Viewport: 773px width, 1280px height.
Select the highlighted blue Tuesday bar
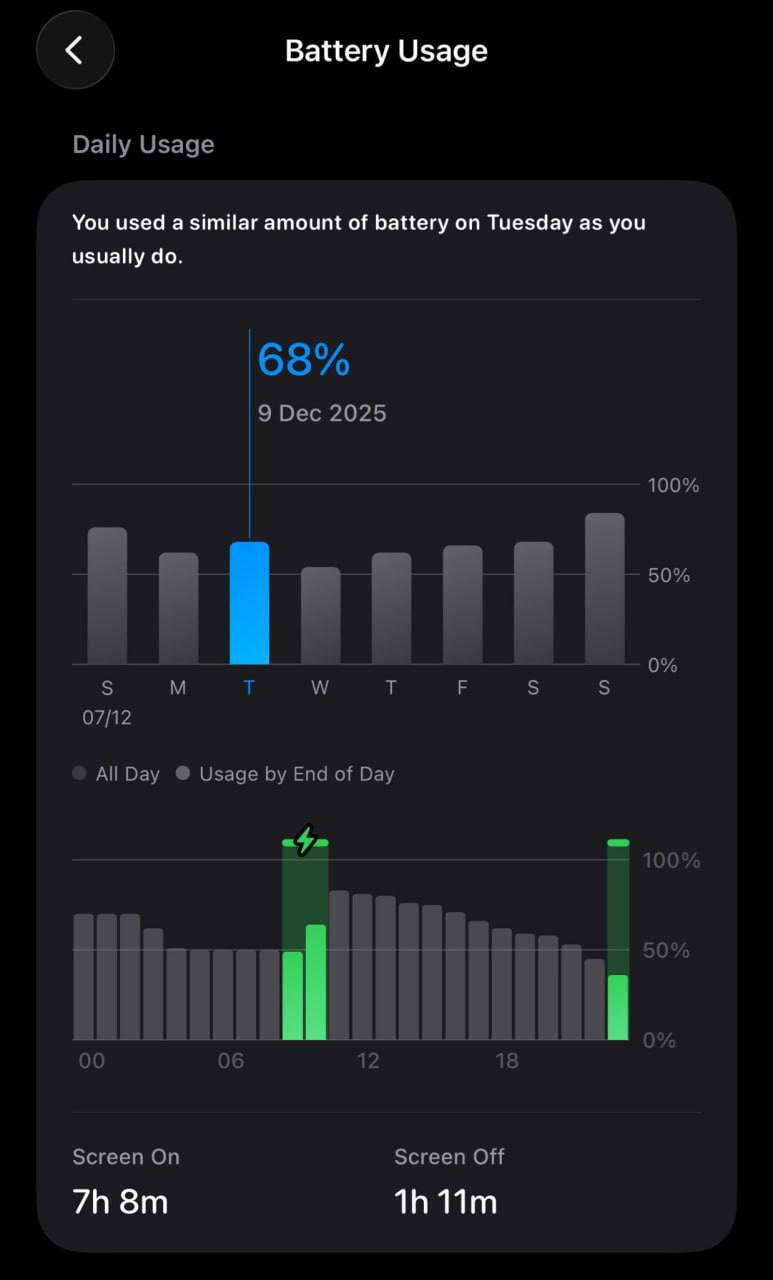coord(249,603)
